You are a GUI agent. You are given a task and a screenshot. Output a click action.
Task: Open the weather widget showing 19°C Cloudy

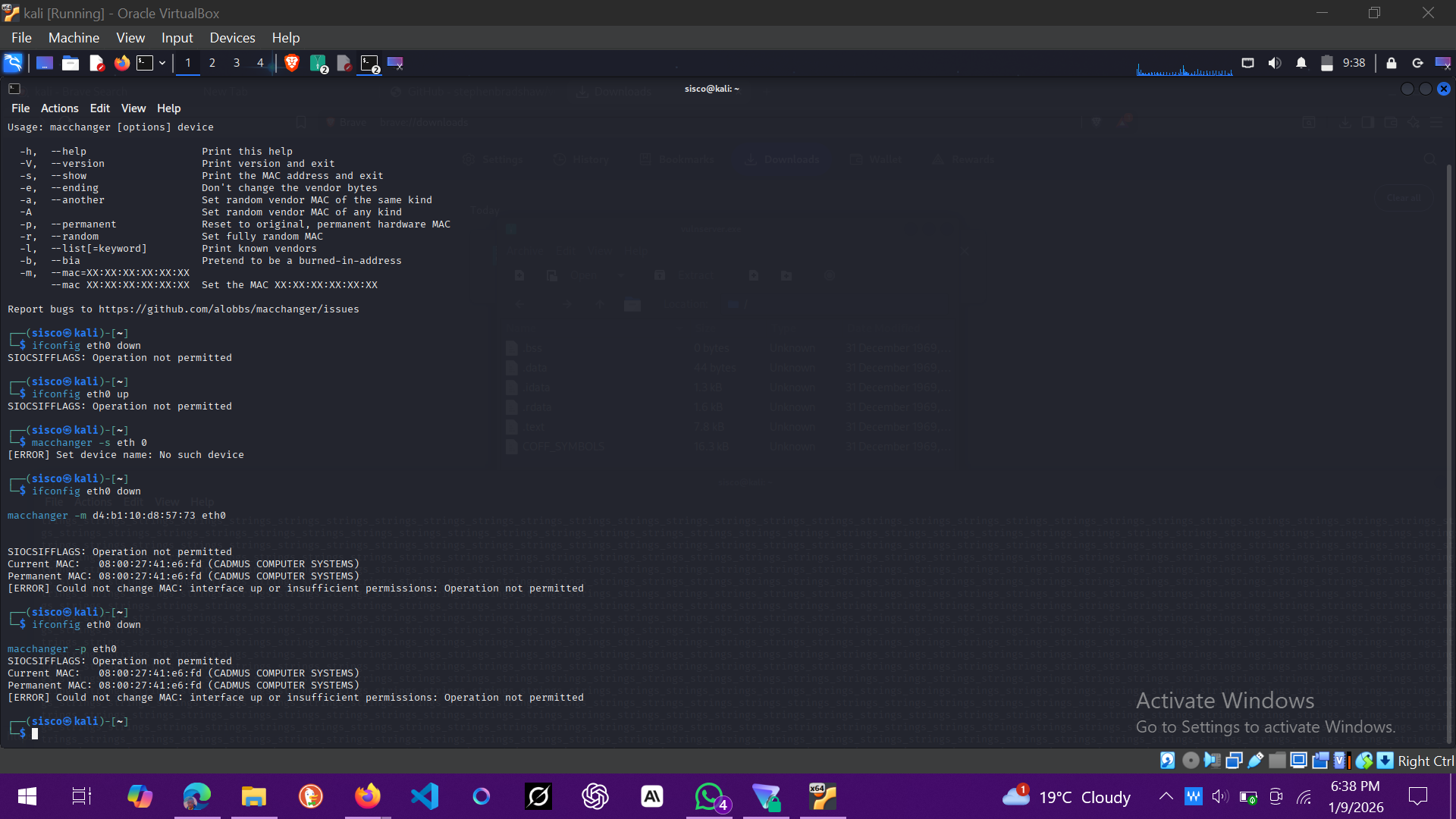point(1067,796)
